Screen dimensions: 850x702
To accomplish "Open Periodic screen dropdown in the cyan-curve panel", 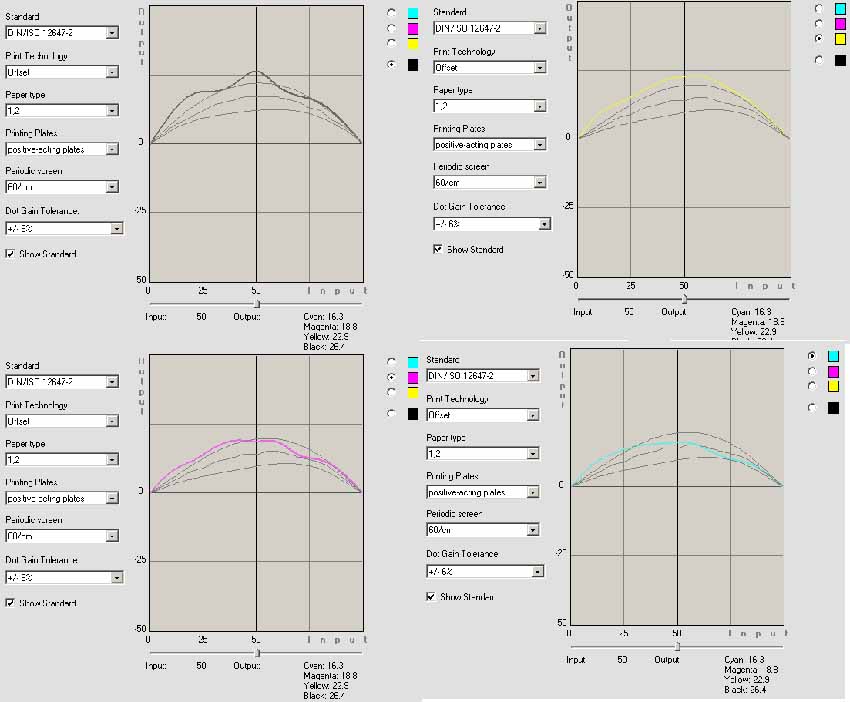I will [533, 530].
